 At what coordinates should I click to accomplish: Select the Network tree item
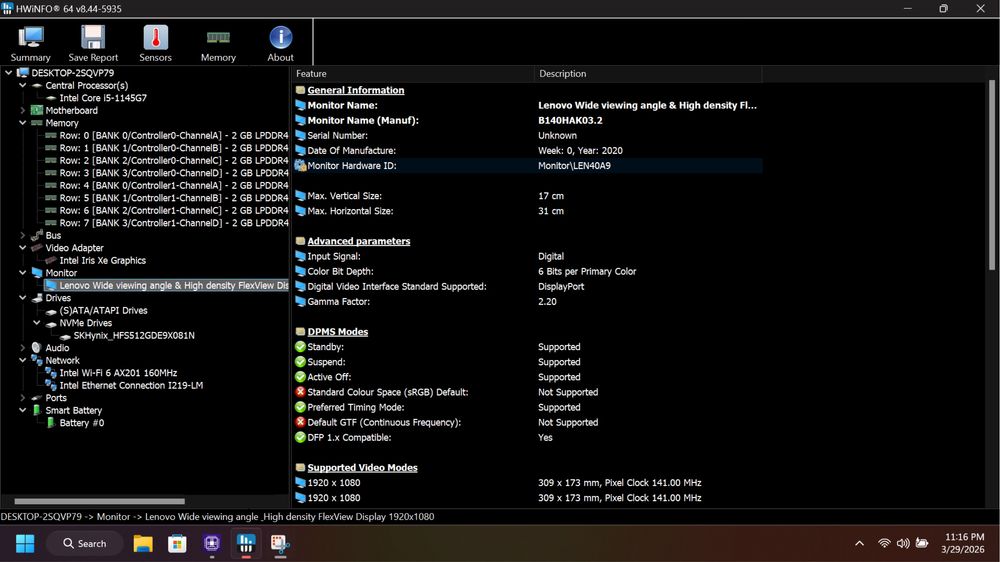[62, 360]
